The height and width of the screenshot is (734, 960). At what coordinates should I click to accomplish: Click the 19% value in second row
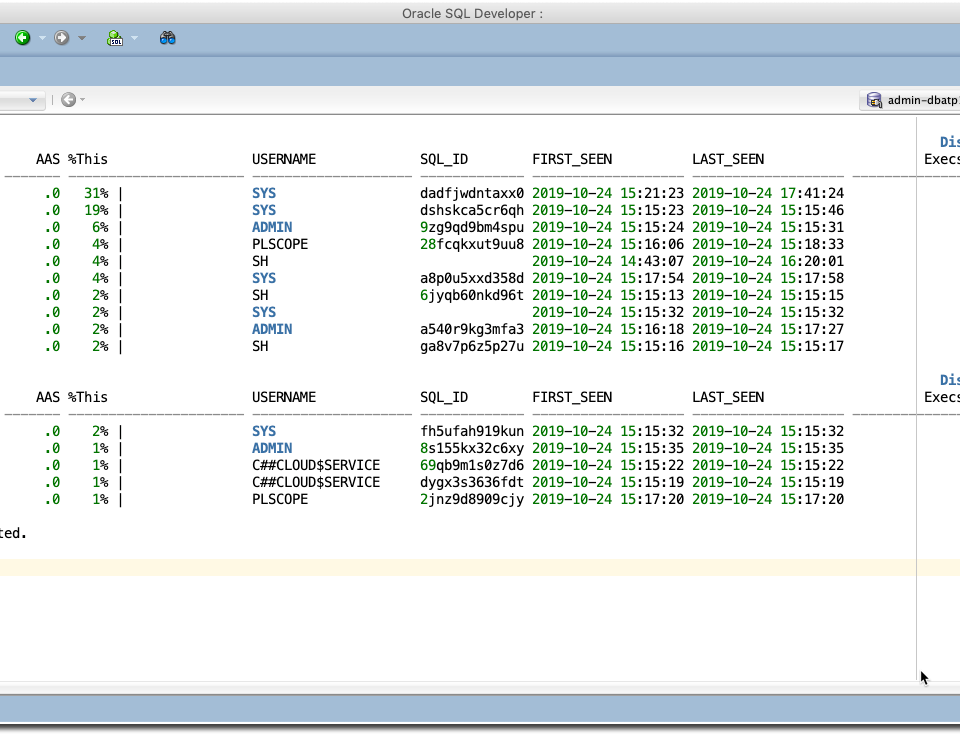[x=96, y=211]
